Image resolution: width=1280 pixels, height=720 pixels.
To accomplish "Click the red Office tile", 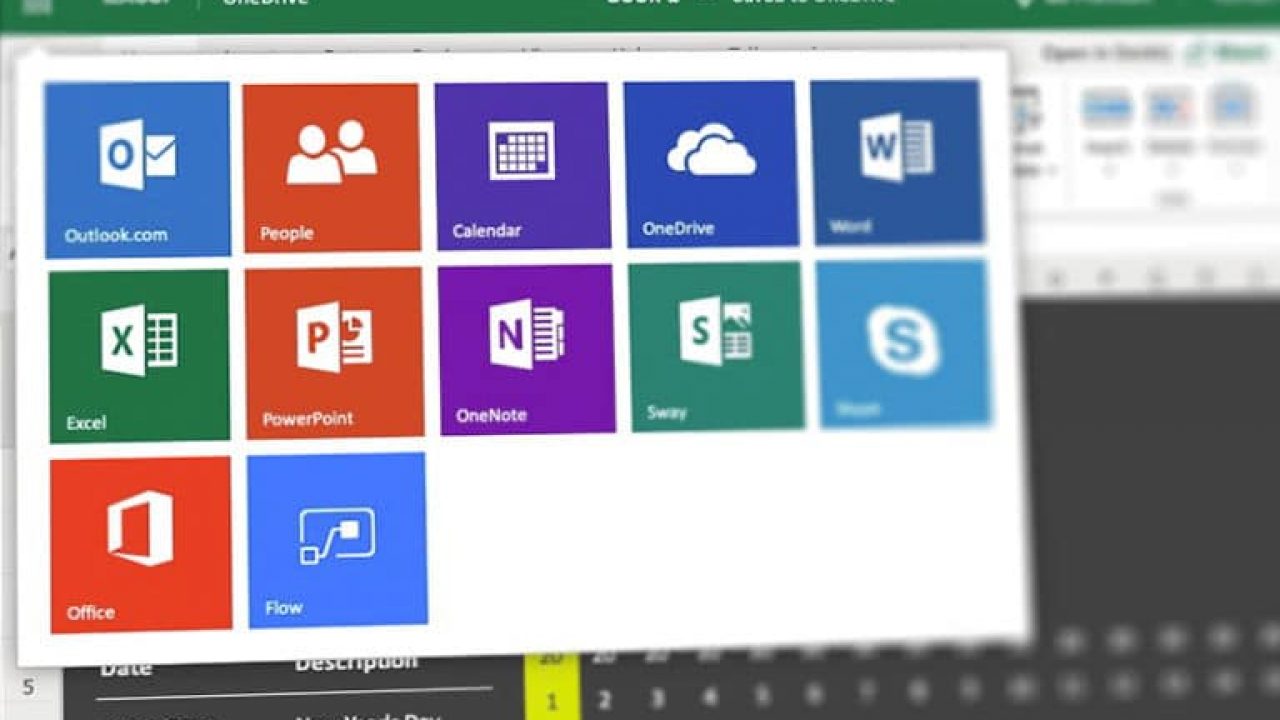I will click(x=140, y=544).
